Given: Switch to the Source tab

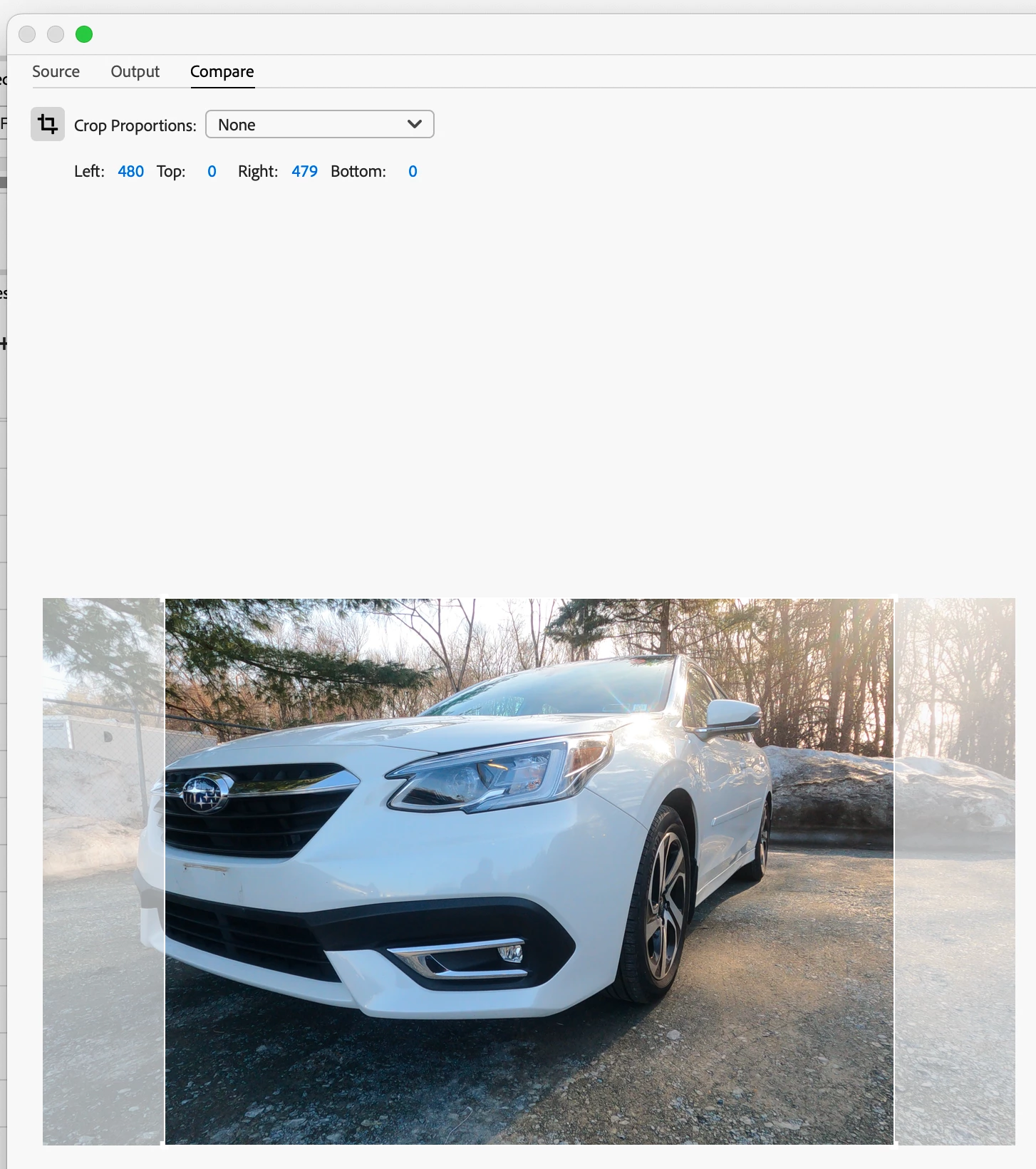Looking at the screenshot, I should (x=56, y=71).
